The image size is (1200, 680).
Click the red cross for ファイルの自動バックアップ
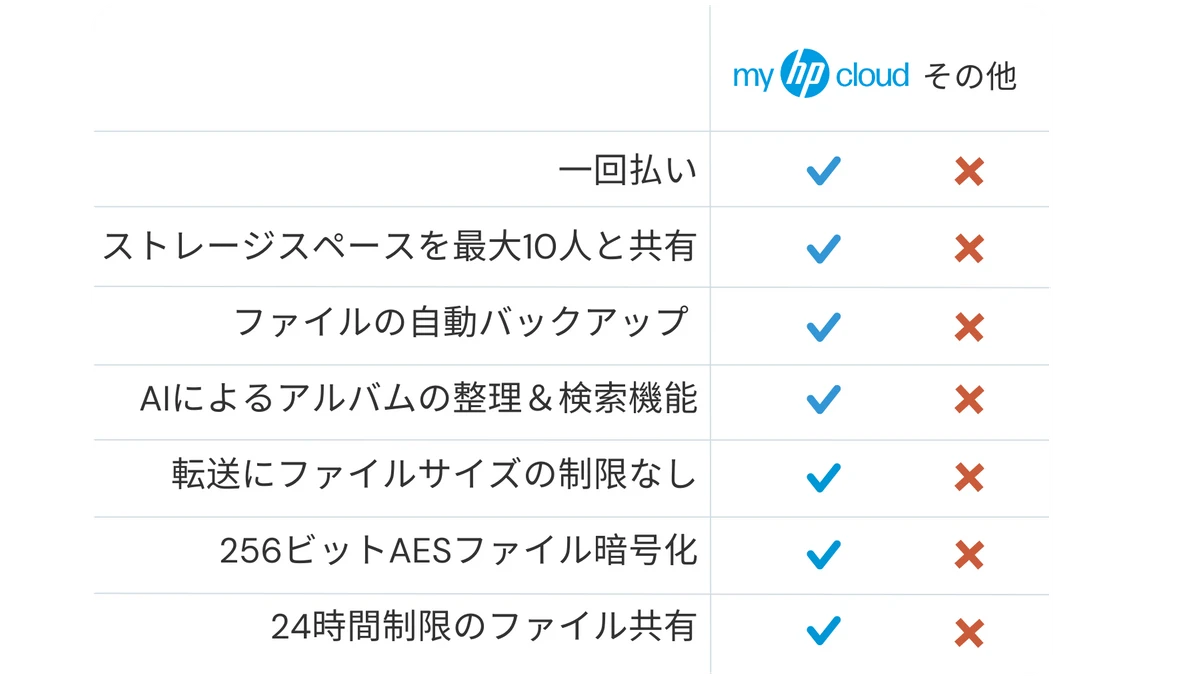[969, 326]
